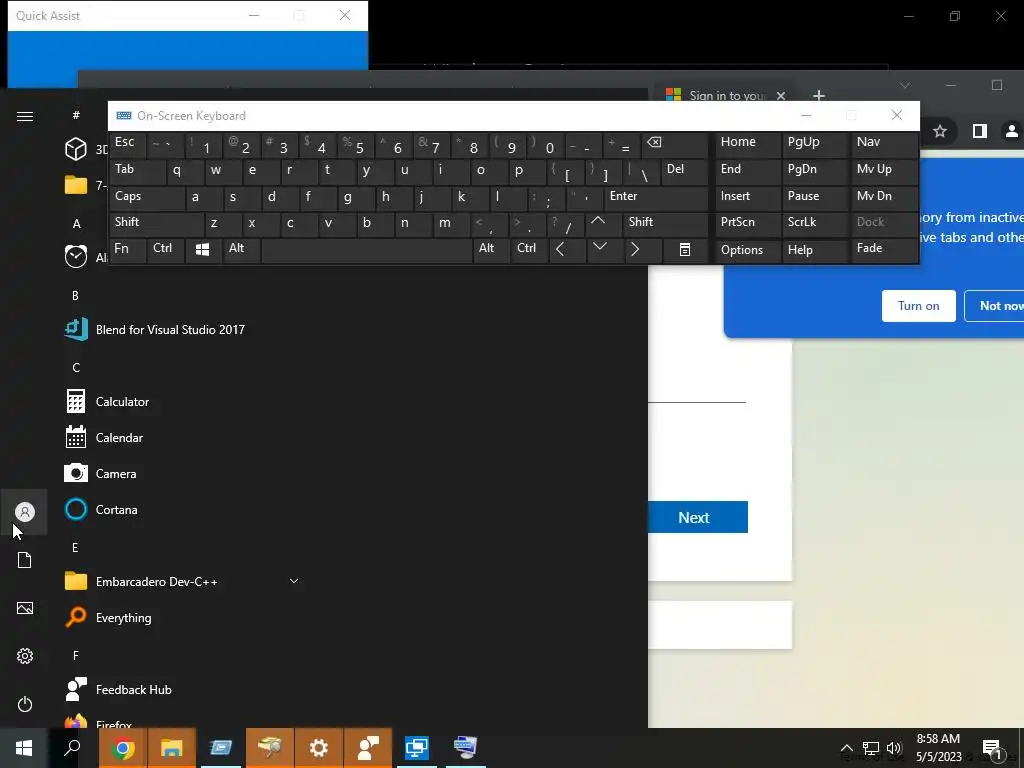Switch to Chrome on the taskbar
The image size is (1024, 768).
pos(123,748)
